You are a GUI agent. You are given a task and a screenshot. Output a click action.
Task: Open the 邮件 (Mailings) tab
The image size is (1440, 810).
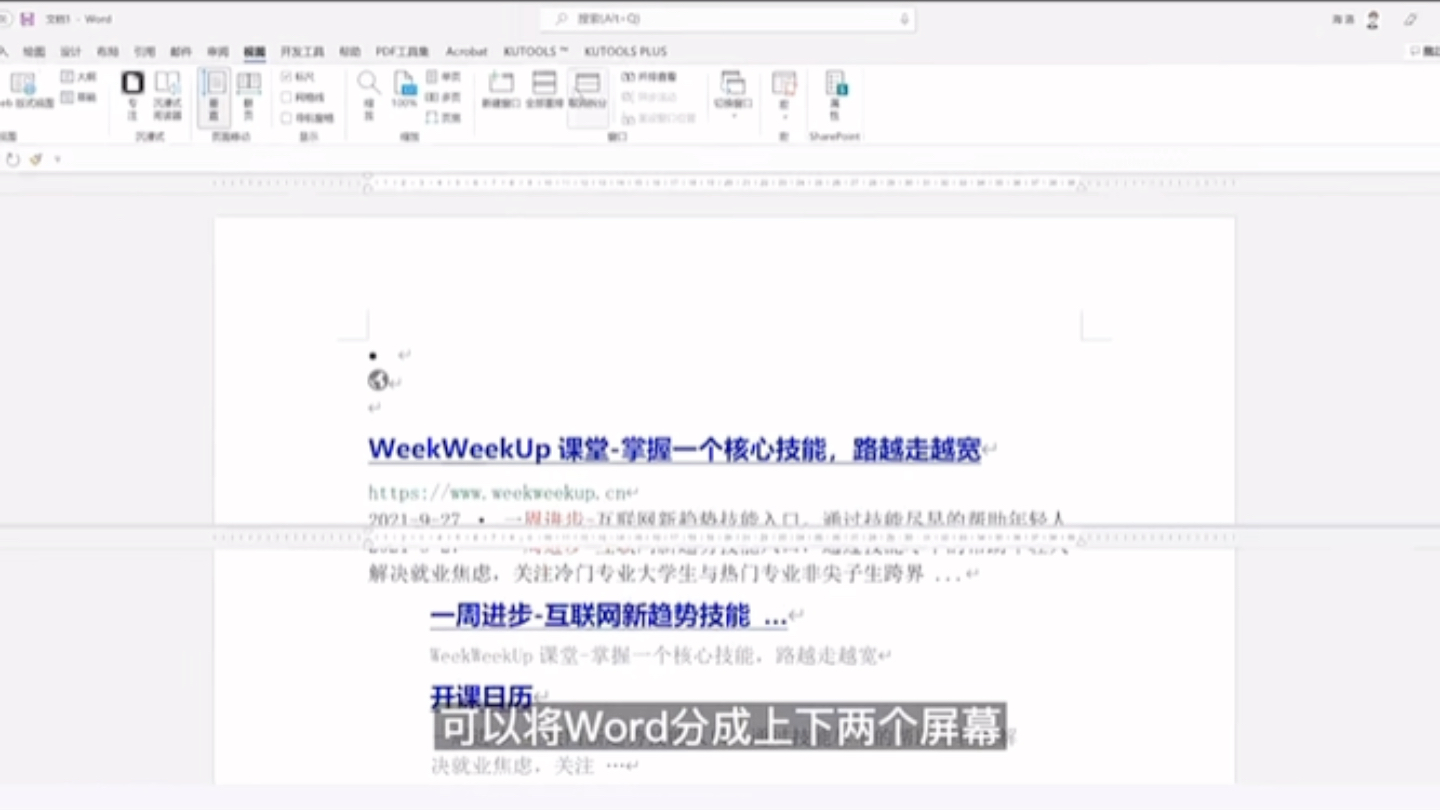(181, 51)
